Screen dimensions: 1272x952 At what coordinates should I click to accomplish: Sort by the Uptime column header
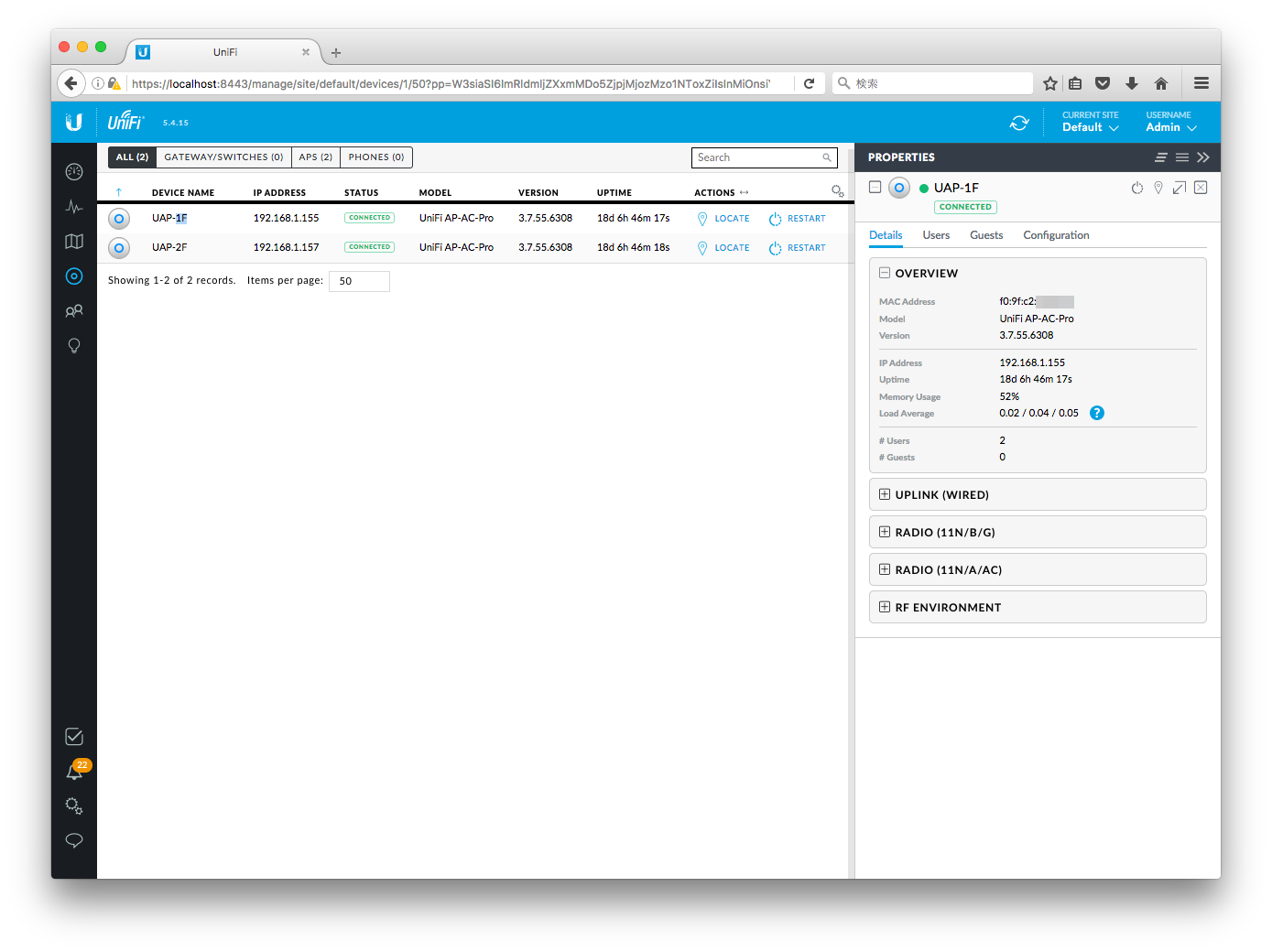pyautogui.click(x=614, y=193)
